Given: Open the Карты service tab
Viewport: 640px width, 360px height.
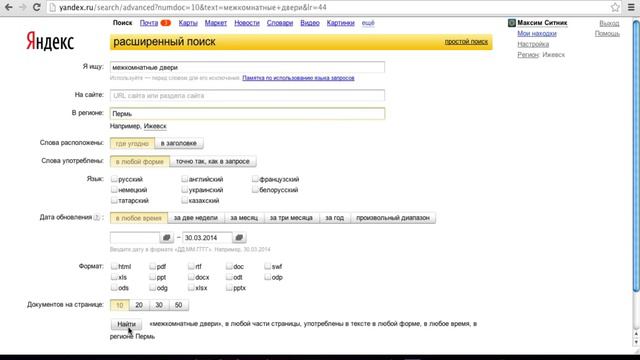Looking at the screenshot, I should click(188, 23).
